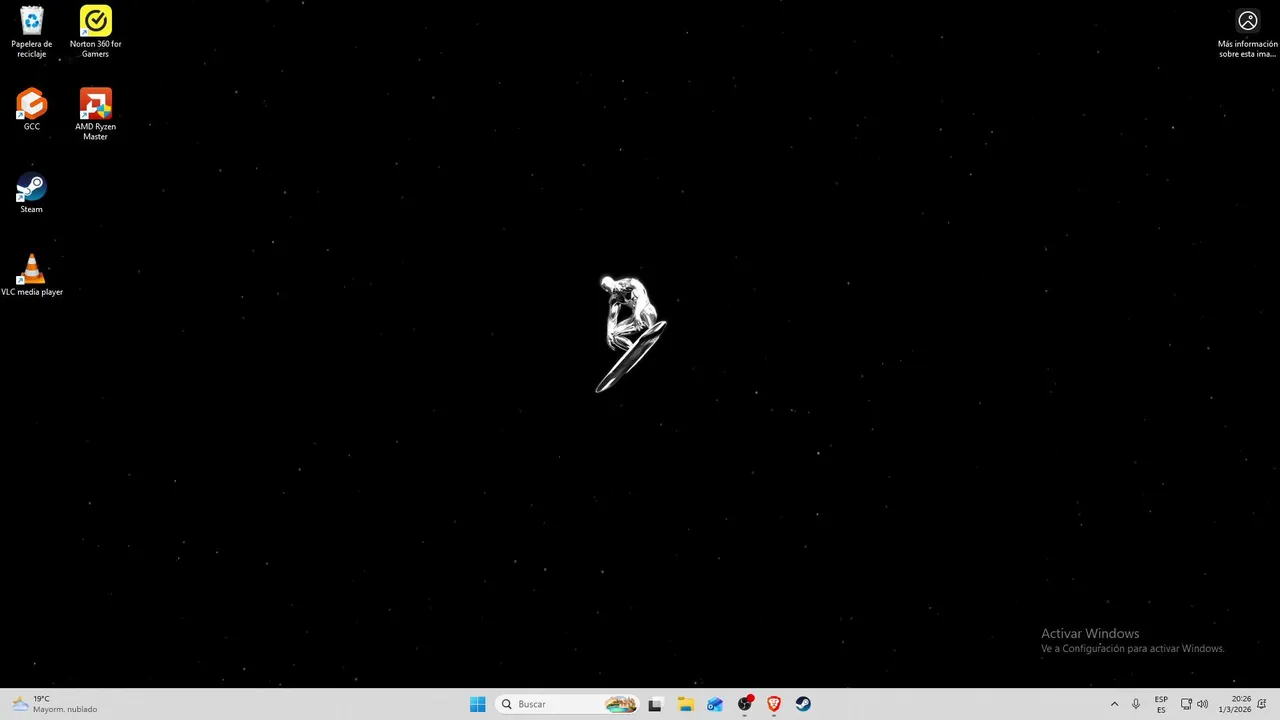Image resolution: width=1280 pixels, height=720 pixels.
Task: Open the weather widget showing 19°C
Action: [x=55, y=704]
